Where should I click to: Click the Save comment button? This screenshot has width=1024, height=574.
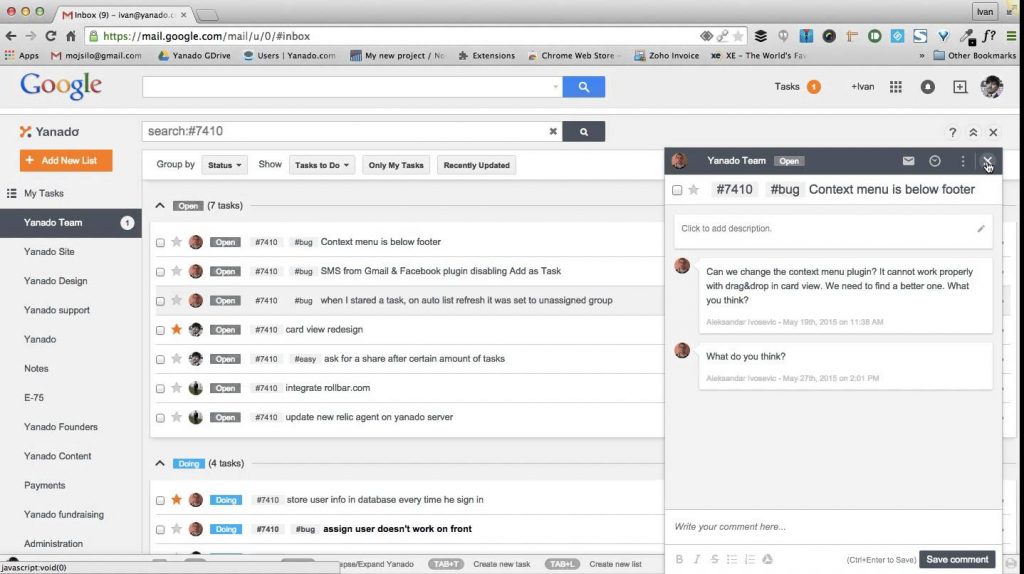tap(957, 560)
